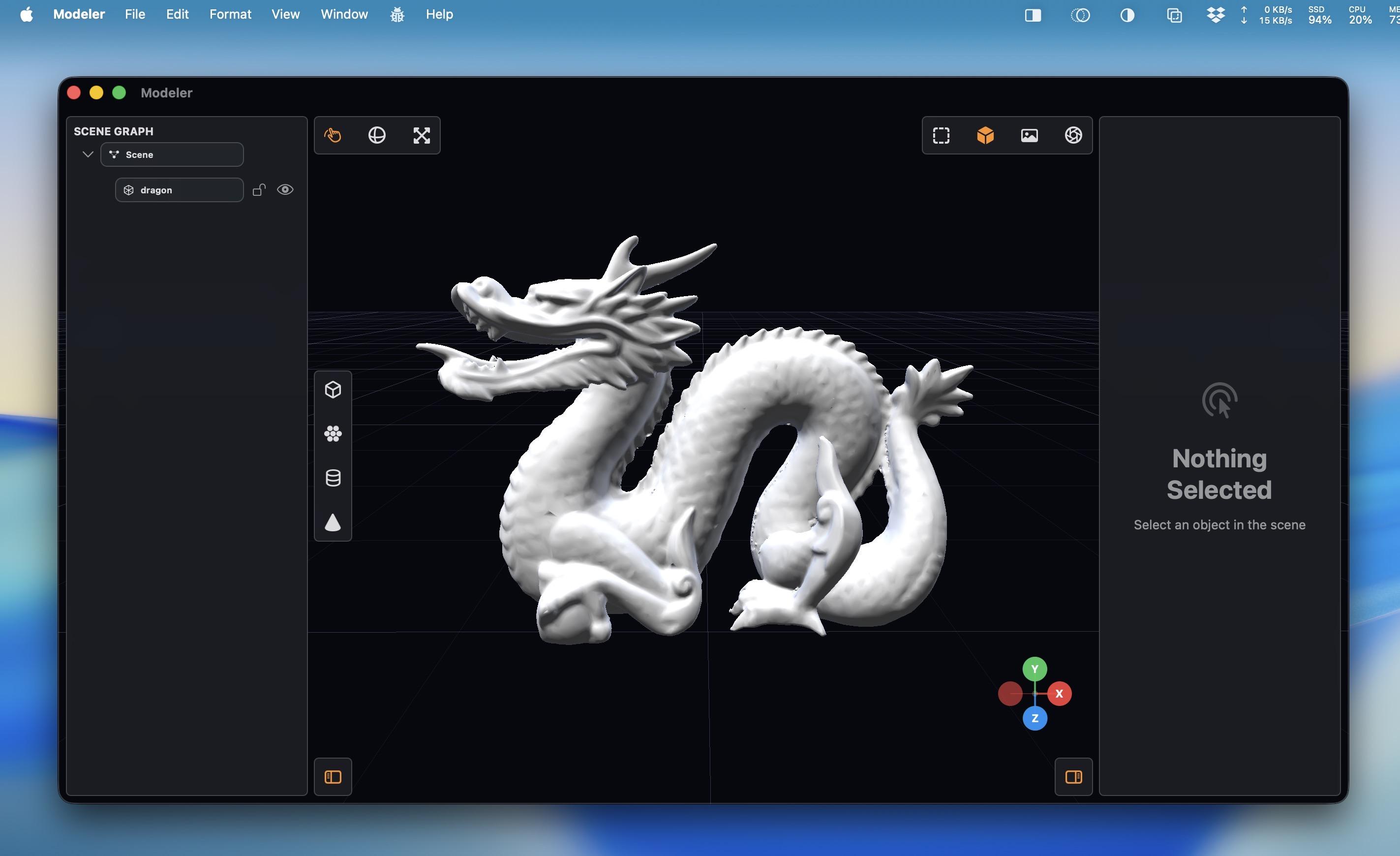
Task: Open the bug debug menu
Action: tap(397, 15)
